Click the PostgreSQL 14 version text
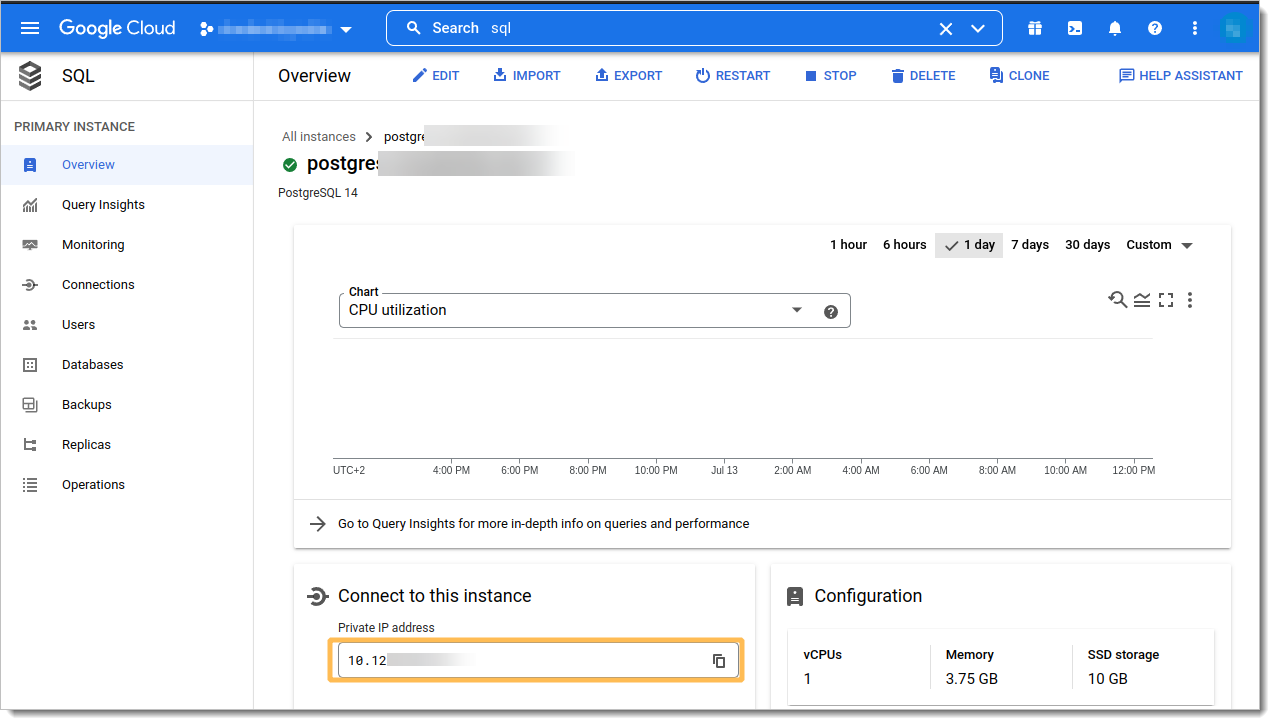The width and height of the screenshot is (1275, 725). click(x=318, y=193)
